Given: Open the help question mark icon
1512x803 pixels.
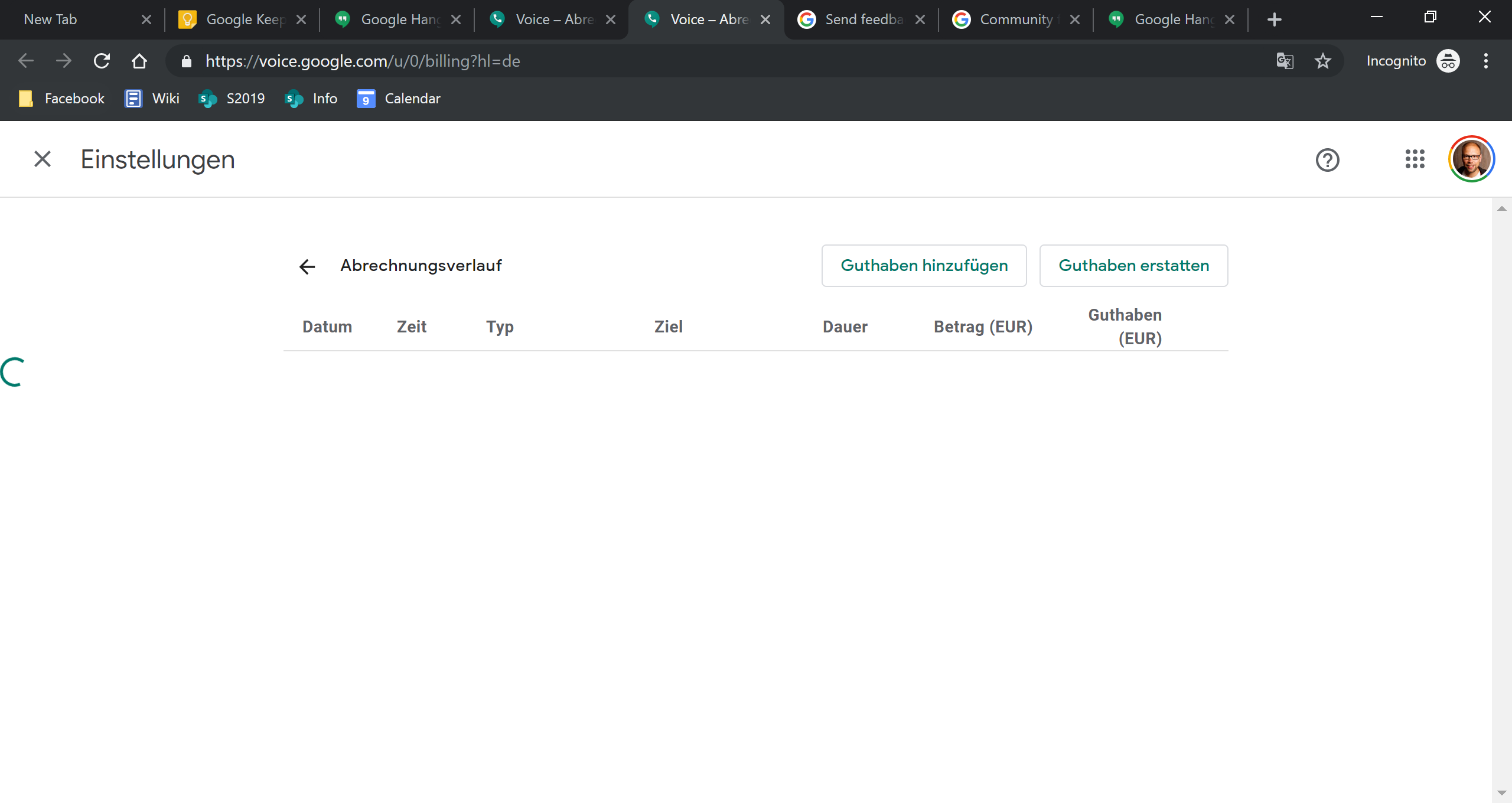Looking at the screenshot, I should 1327,160.
